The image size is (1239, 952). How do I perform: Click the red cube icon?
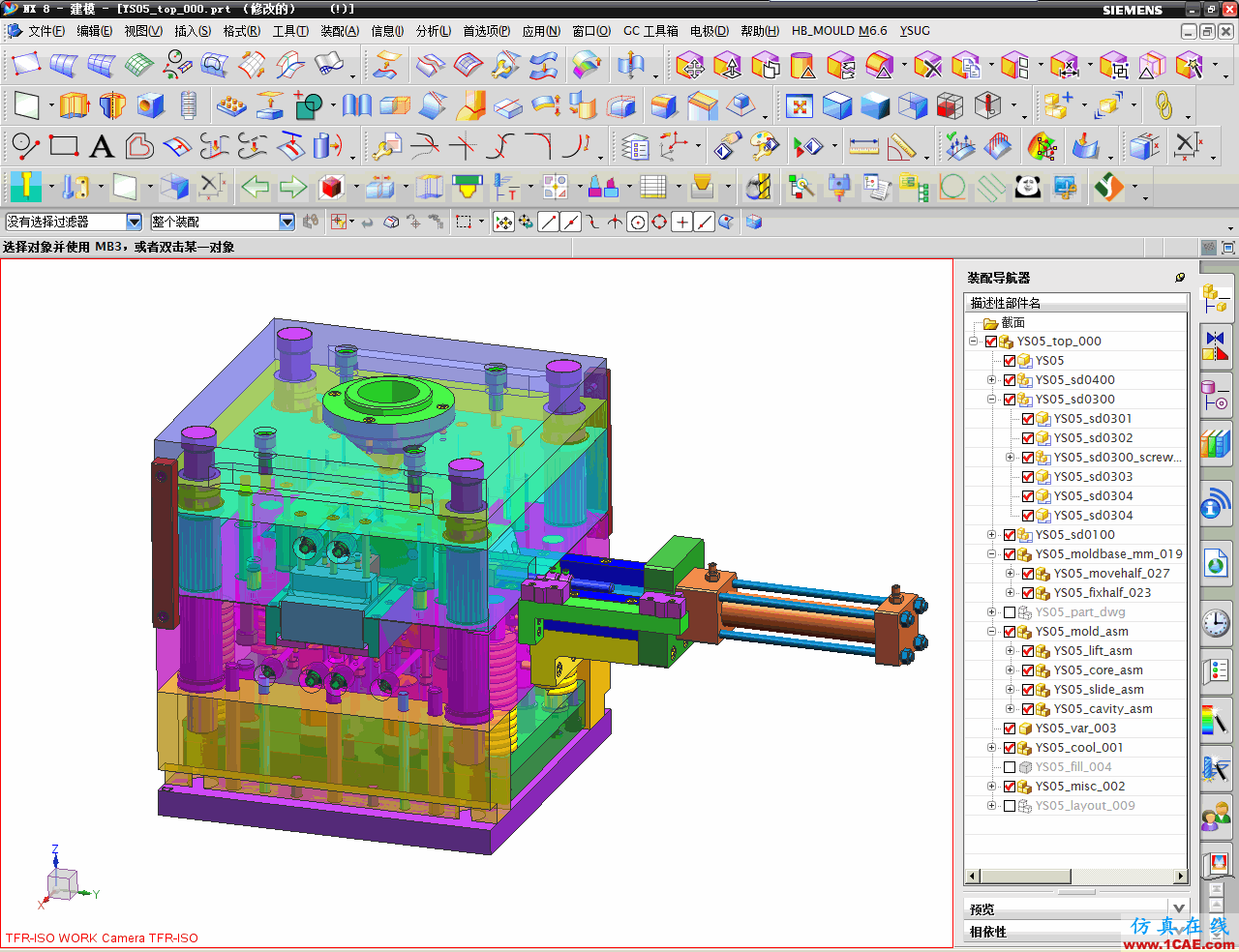coord(332,186)
